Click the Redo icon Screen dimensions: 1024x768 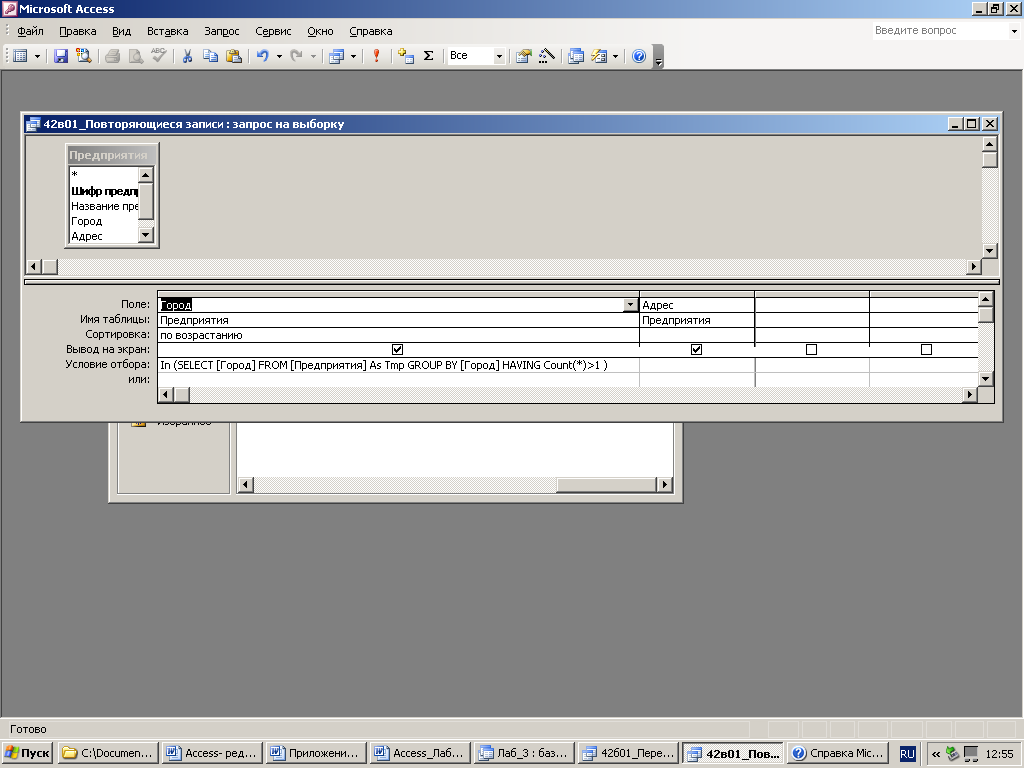(x=296, y=56)
